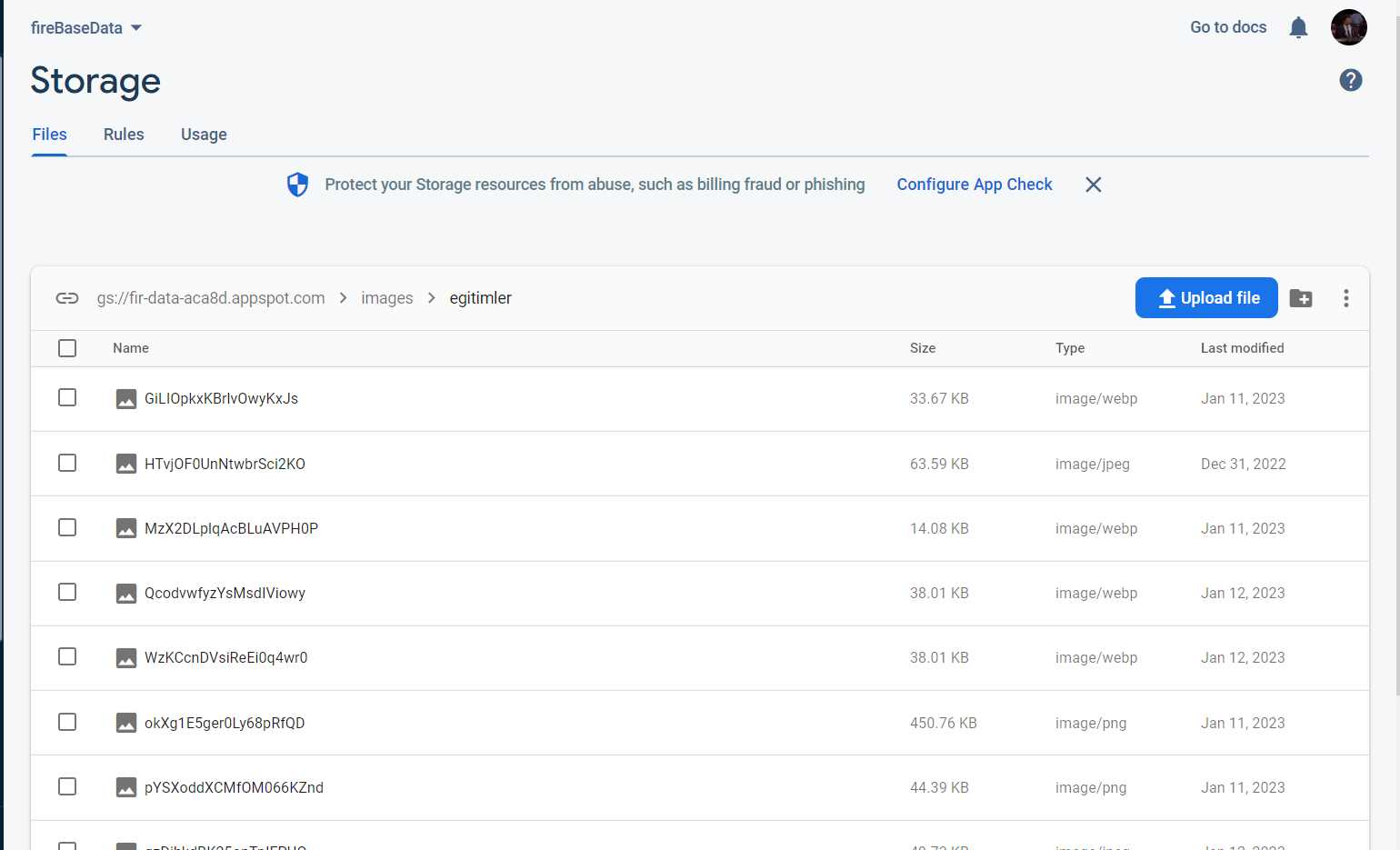This screenshot has height=850, width=1400.
Task: Check the WzKCcnDVsiReEi0q4wr0 file checkbox
Action: coord(67,656)
